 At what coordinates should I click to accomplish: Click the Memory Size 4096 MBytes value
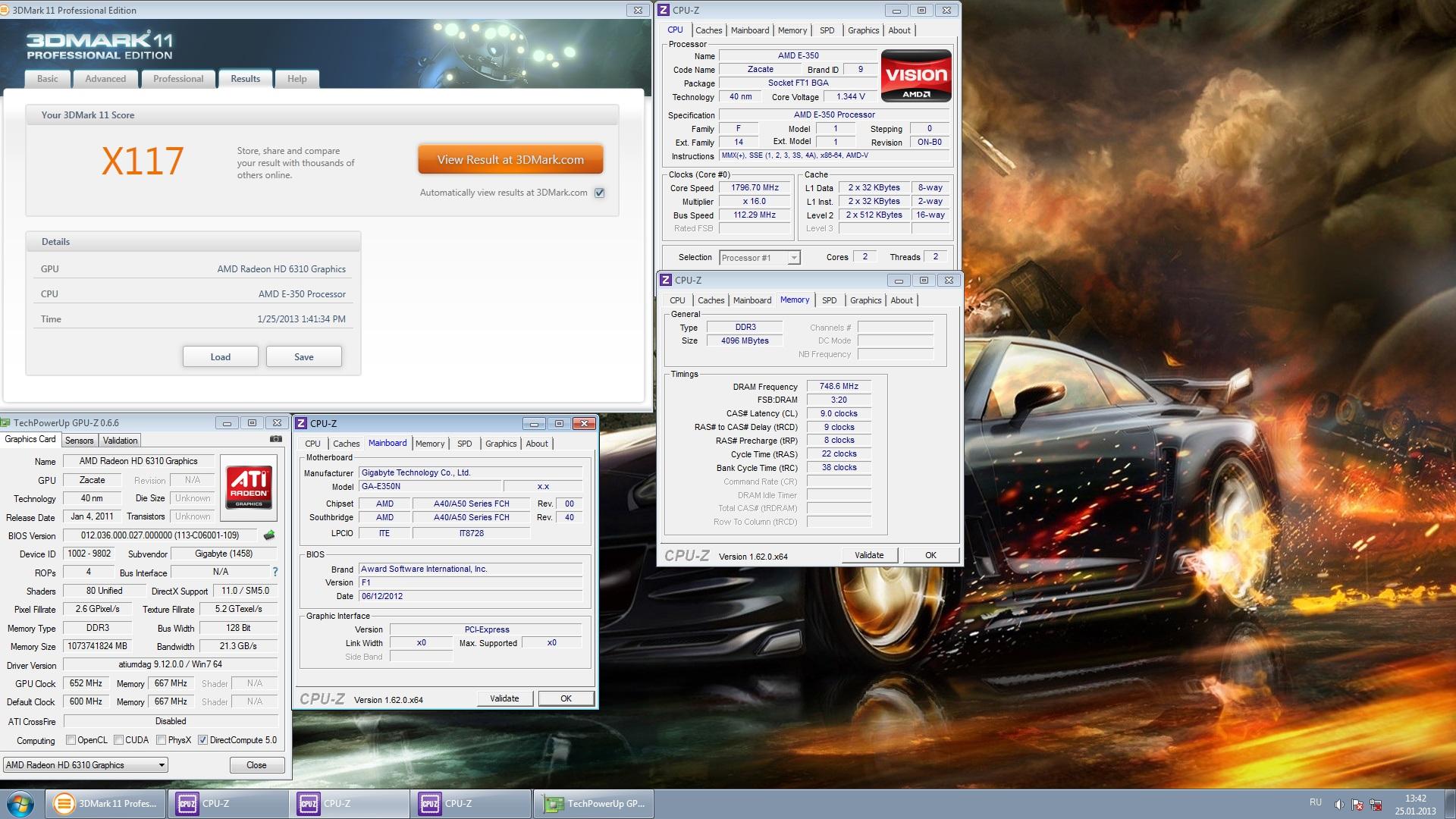[745, 340]
